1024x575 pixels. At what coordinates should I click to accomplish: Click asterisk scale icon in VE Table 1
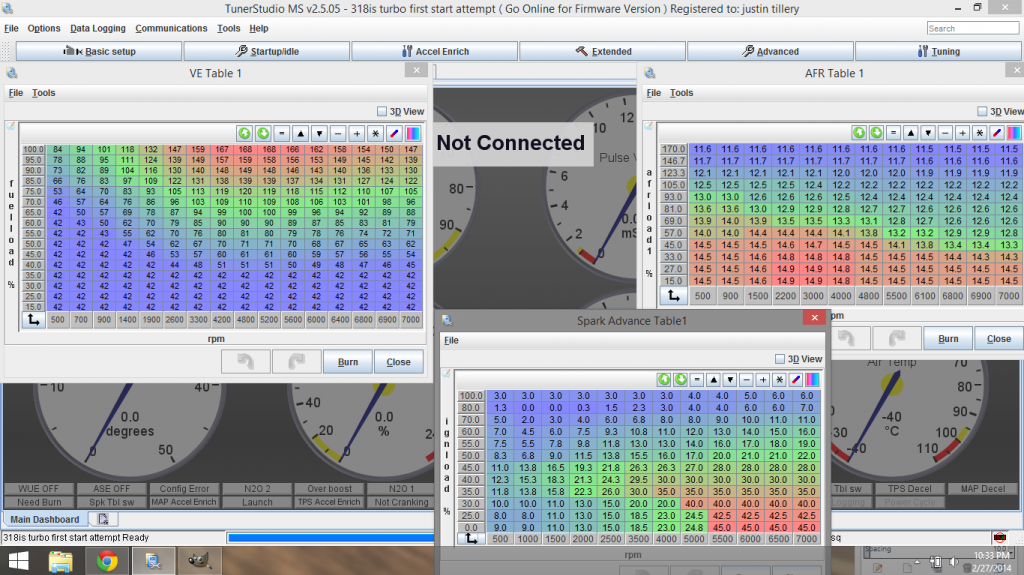coord(376,134)
